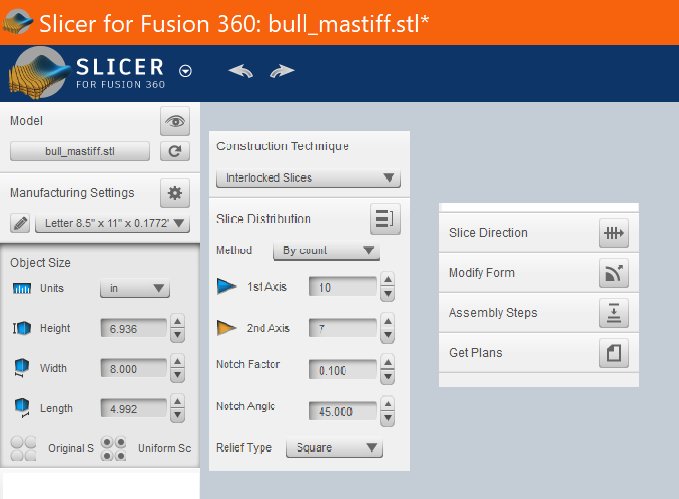Click the blue 1st Axis arrow icon
This screenshot has height=499, width=679.
[x=226, y=286]
